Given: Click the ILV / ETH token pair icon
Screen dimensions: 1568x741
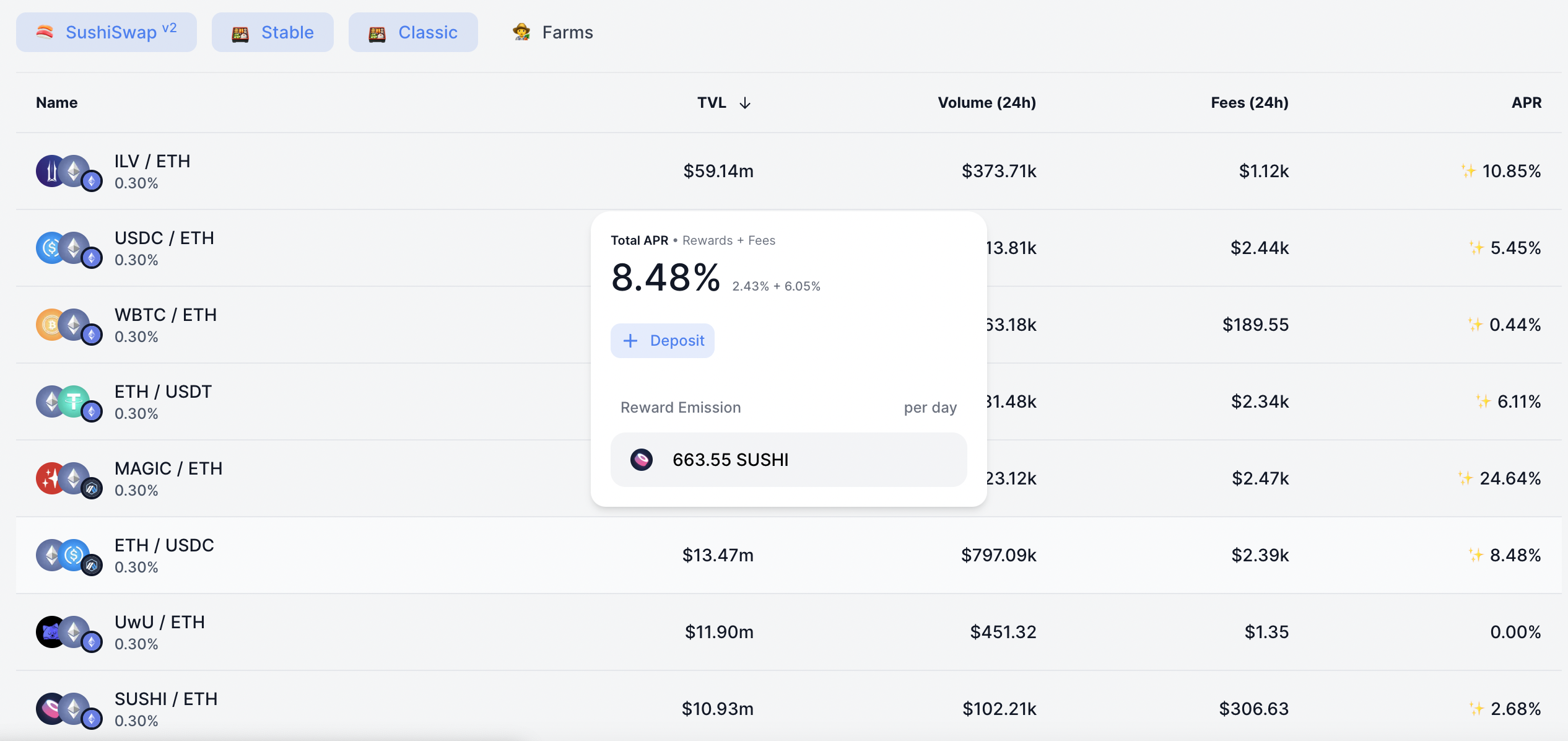Looking at the screenshot, I should tap(69, 172).
